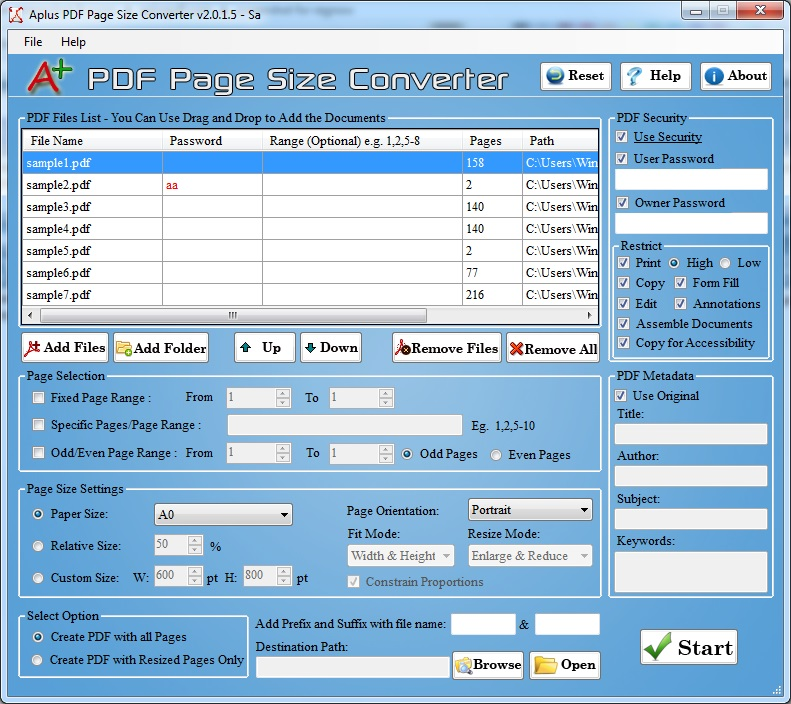
Task: Click the Reset button
Action: (x=576, y=76)
